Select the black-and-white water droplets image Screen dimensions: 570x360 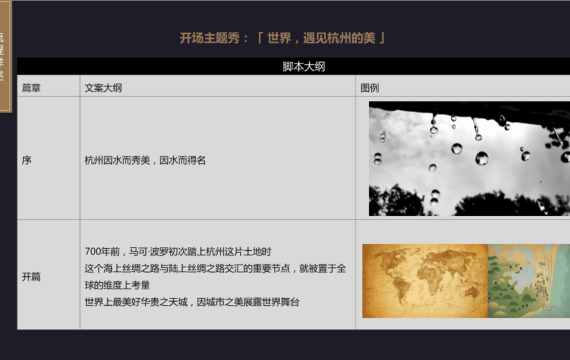coord(469,159)
